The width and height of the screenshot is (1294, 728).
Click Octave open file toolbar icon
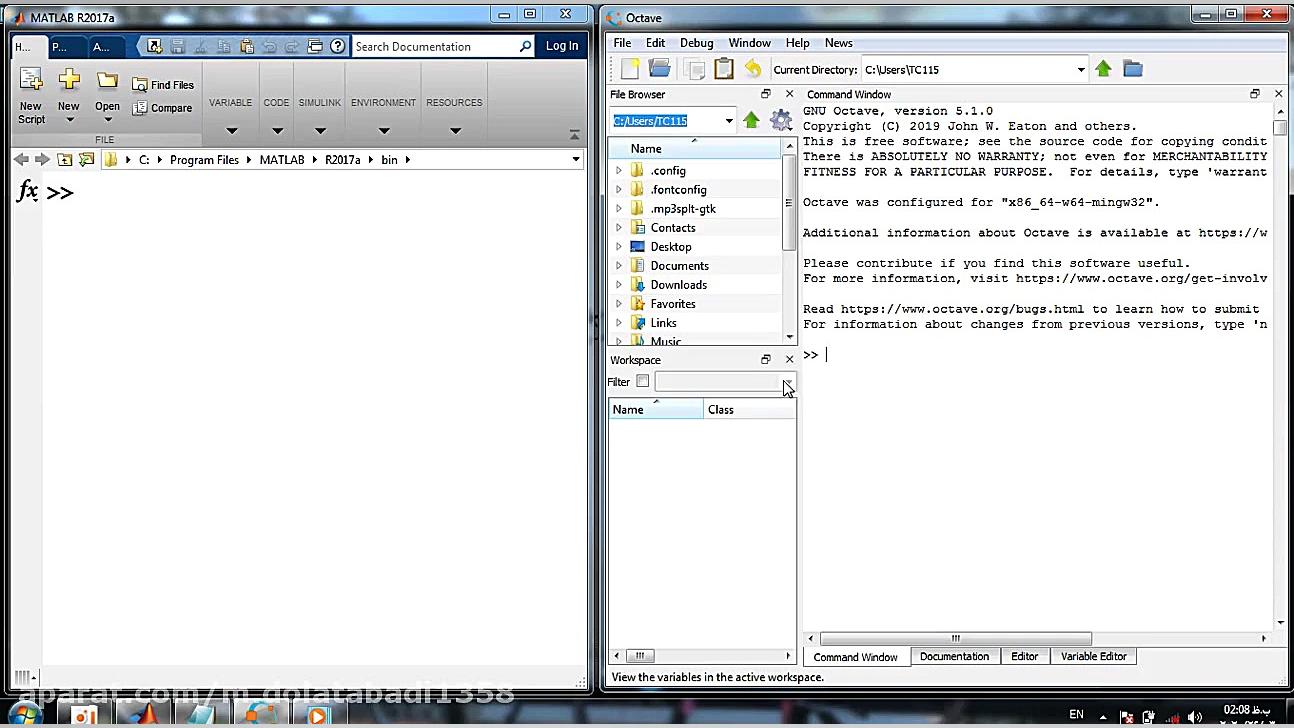coord(659,68)
